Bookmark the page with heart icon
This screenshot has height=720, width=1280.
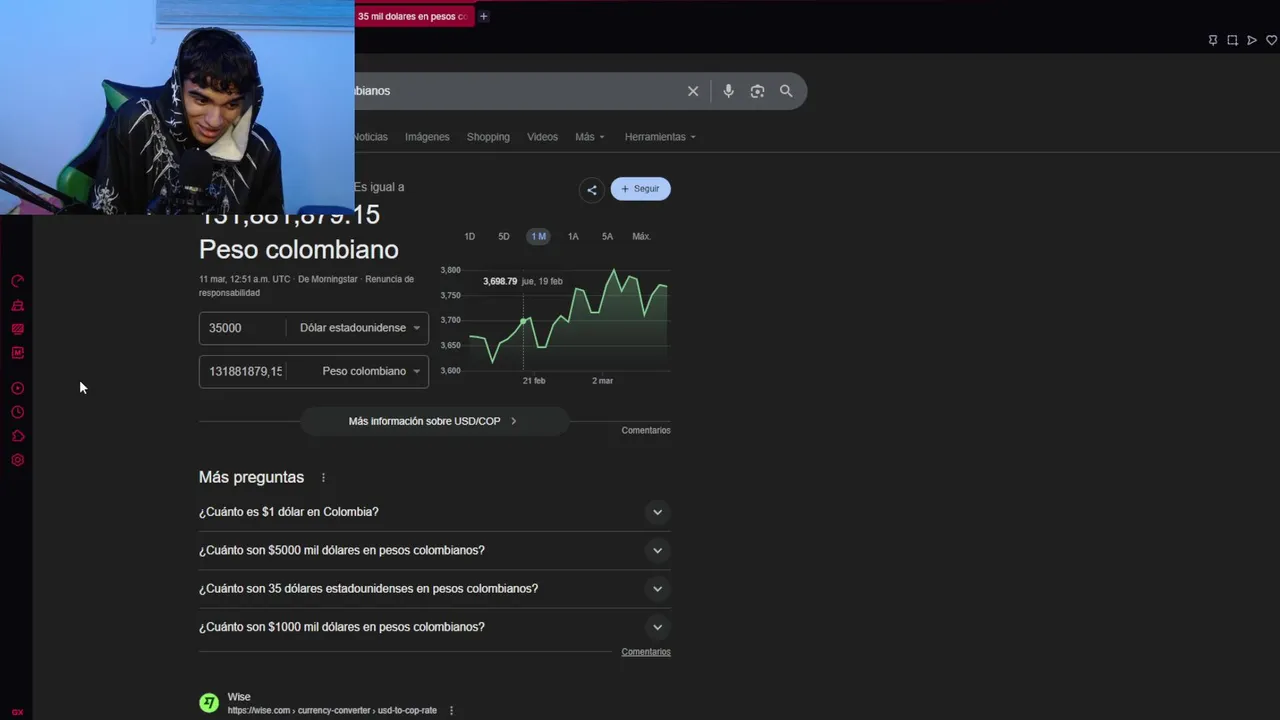1272,40
